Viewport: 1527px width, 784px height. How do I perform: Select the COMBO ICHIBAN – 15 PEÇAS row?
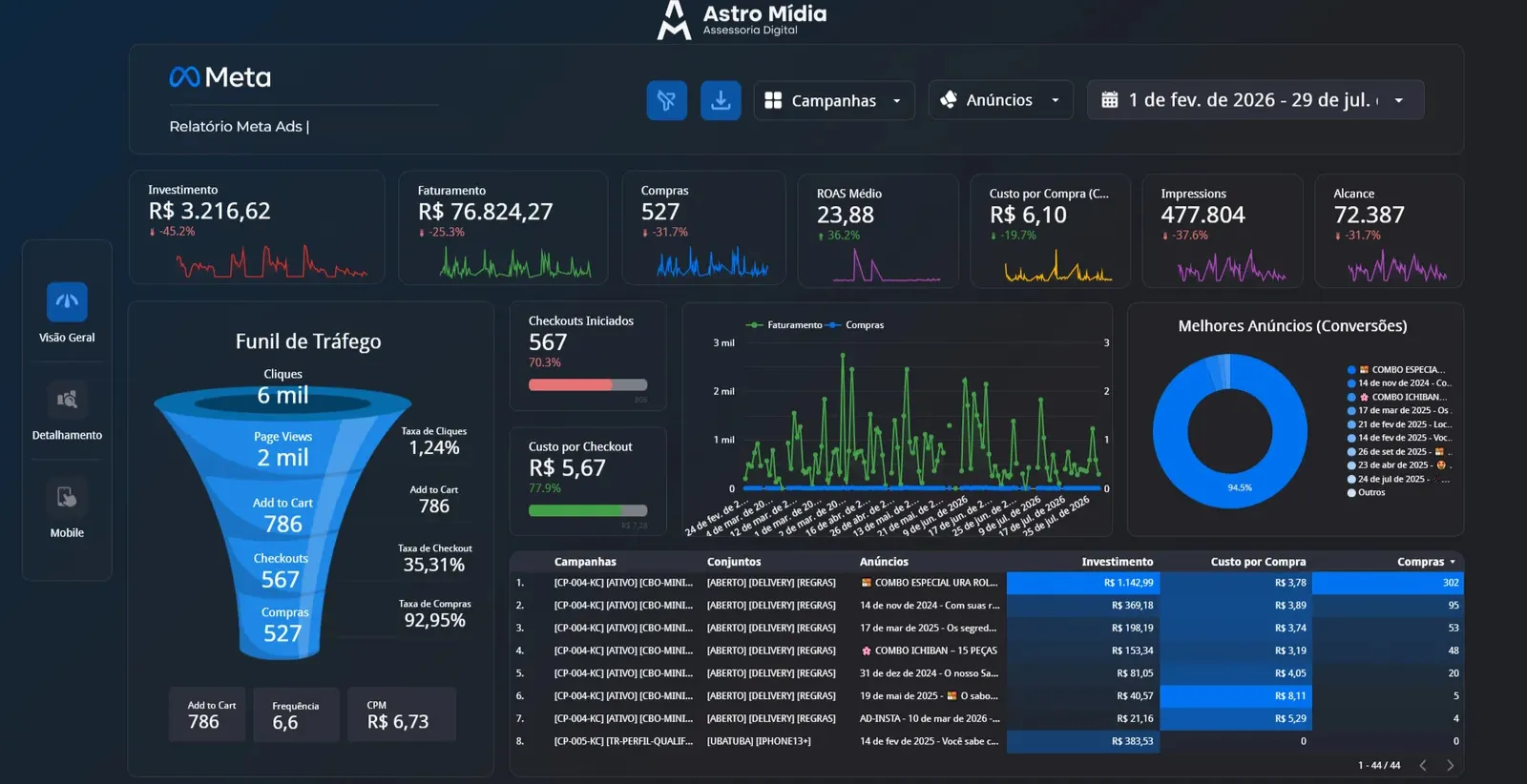[x=987, y=650]
